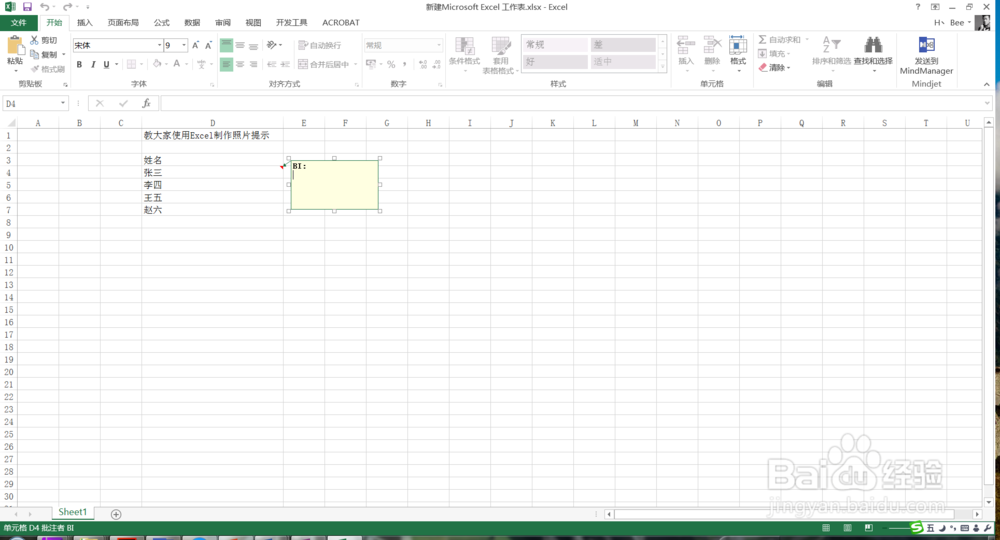Click the Decrease Font Size icon
This screenshot has height=540, width=1000.
(x=208, y=45)
